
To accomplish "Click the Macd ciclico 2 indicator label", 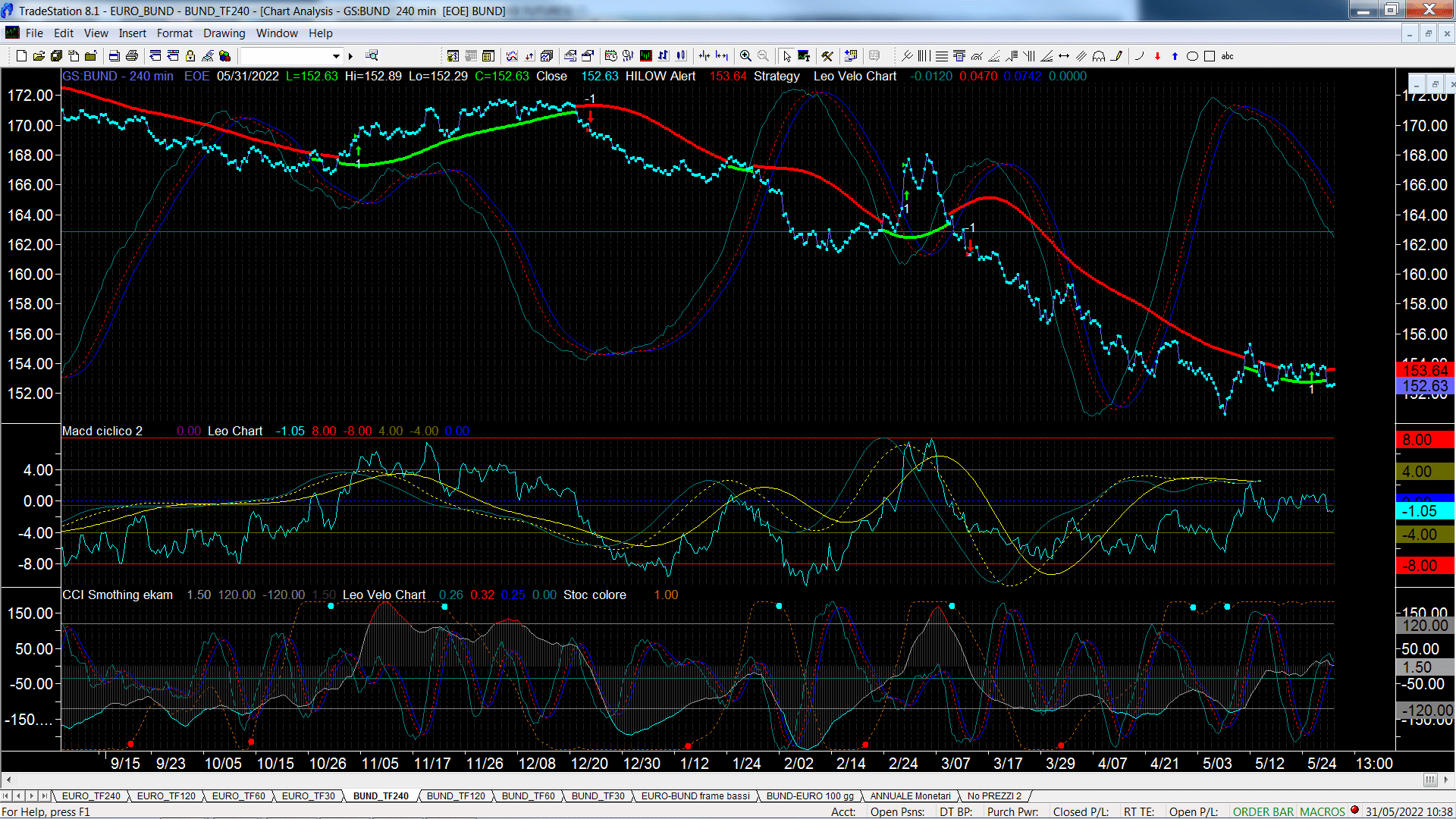I will click(x=102, y=431).
